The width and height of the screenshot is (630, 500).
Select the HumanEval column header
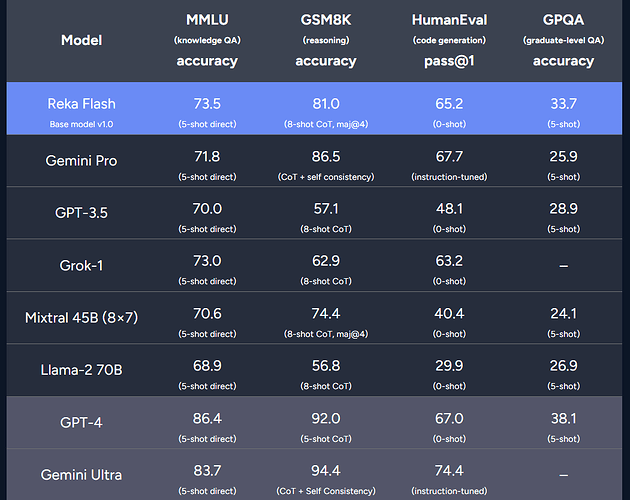(x=449, y=20)
